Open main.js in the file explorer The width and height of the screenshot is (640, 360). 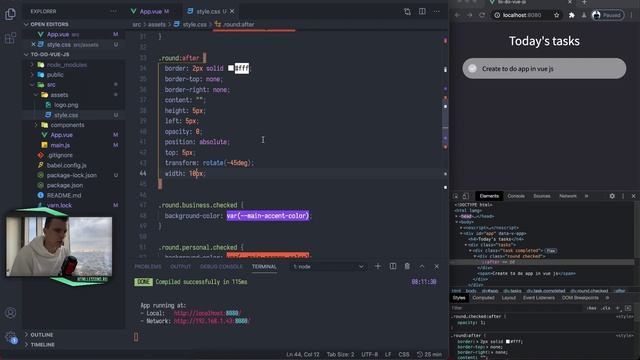[60, 145]
